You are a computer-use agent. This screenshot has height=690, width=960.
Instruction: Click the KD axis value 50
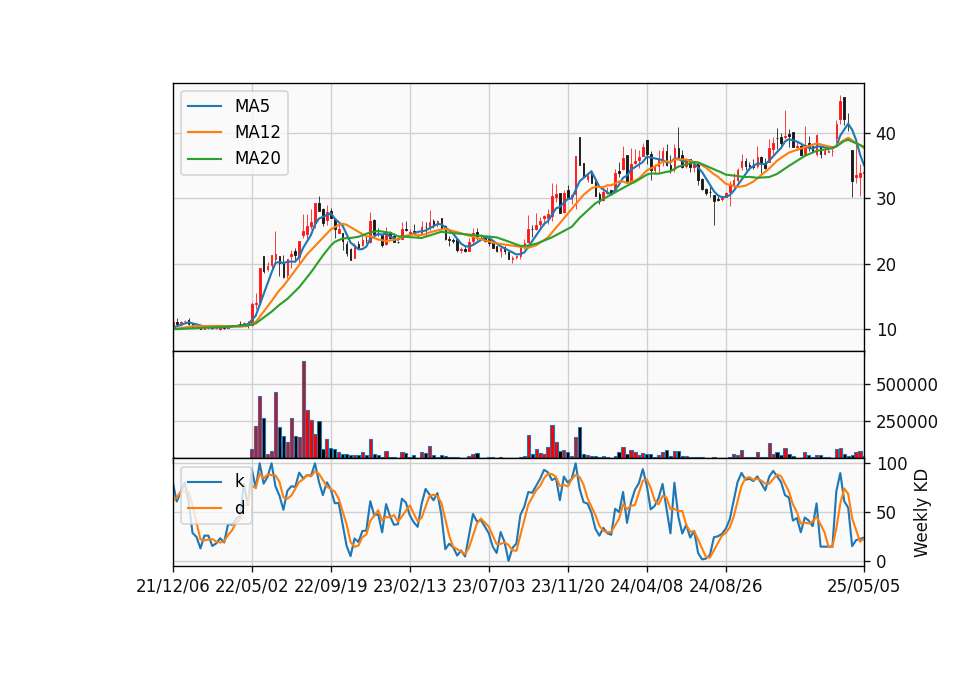[886, 513]
